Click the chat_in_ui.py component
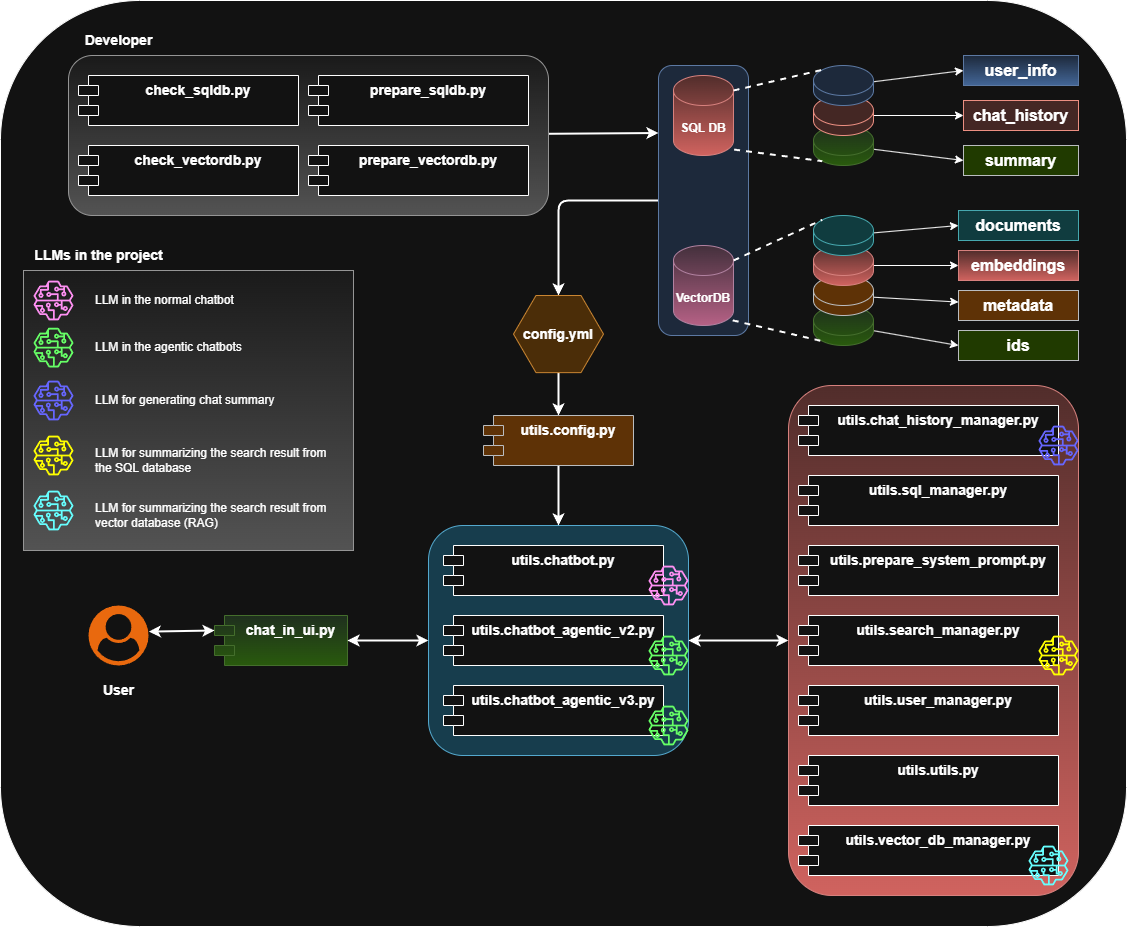The image size is (1127, 927). [x=285, y=640]
